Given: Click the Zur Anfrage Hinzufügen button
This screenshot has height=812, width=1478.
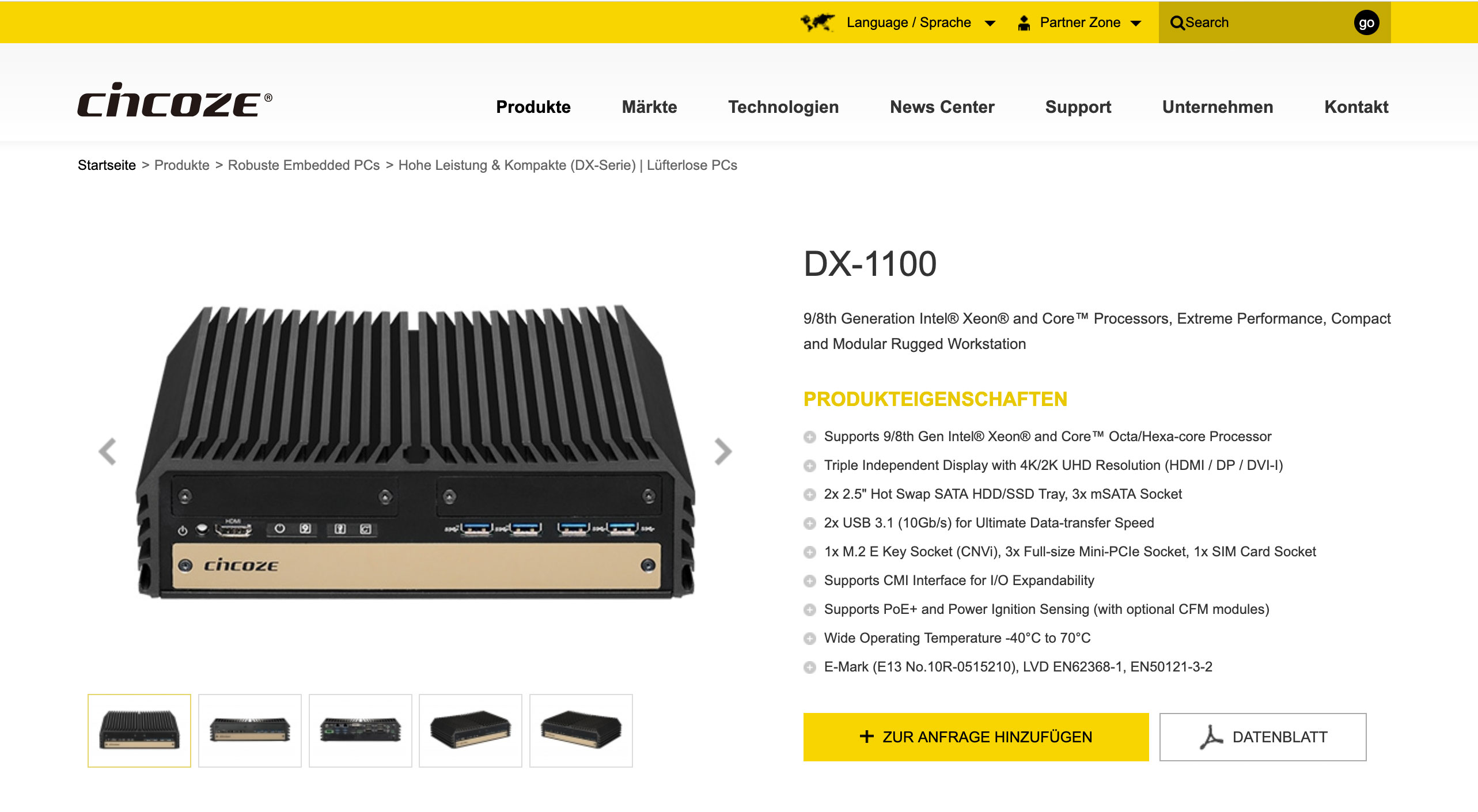Looking at the screenshot, I should [x=976, y=737].
